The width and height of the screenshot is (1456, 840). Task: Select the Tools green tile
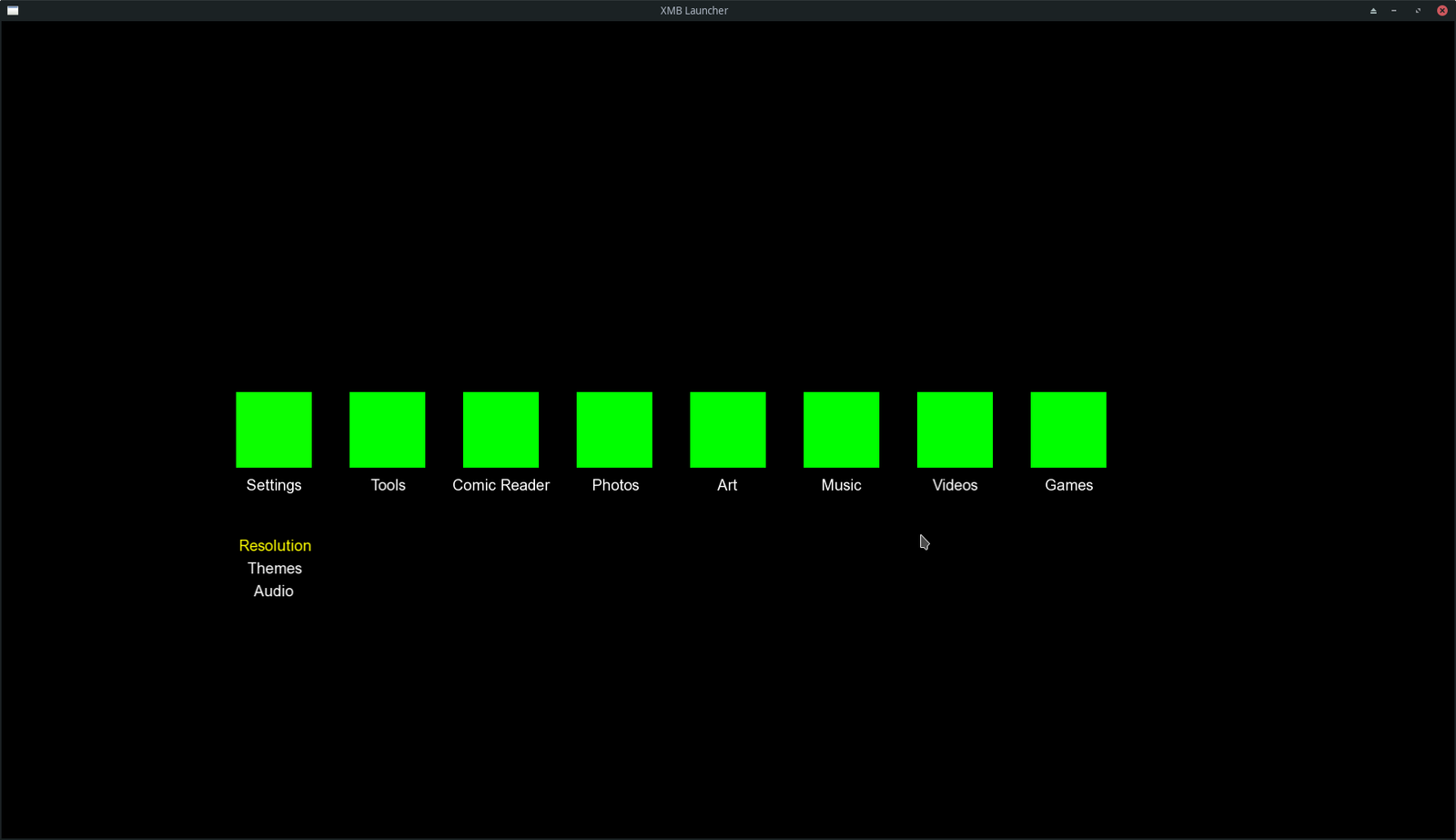388,430
